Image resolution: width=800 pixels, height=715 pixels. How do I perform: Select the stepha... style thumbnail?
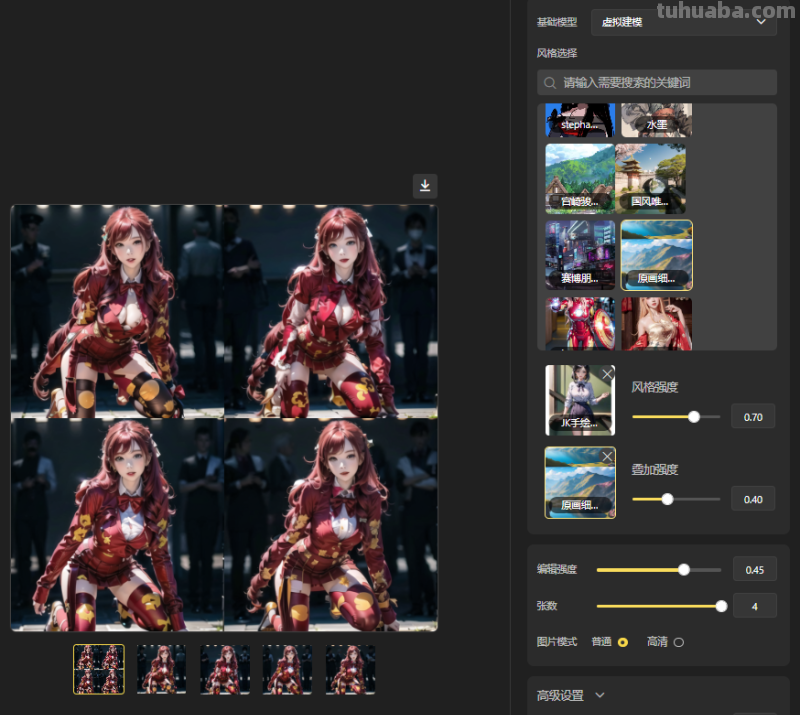[580, 120]
